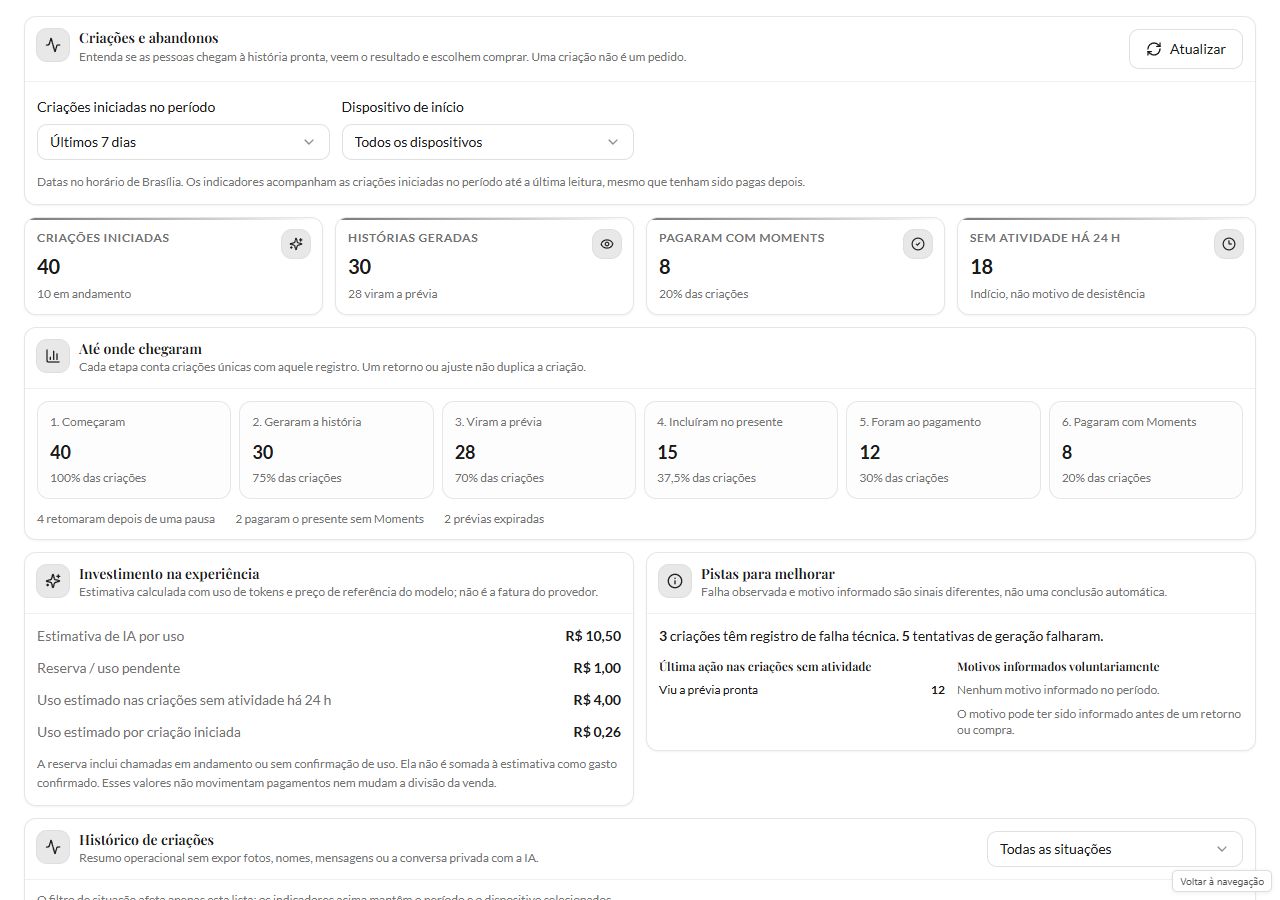Click the pulse icon beside Criações e abandonos
The height and width of the screenshot is (900, 1280).
pos(53,46)
